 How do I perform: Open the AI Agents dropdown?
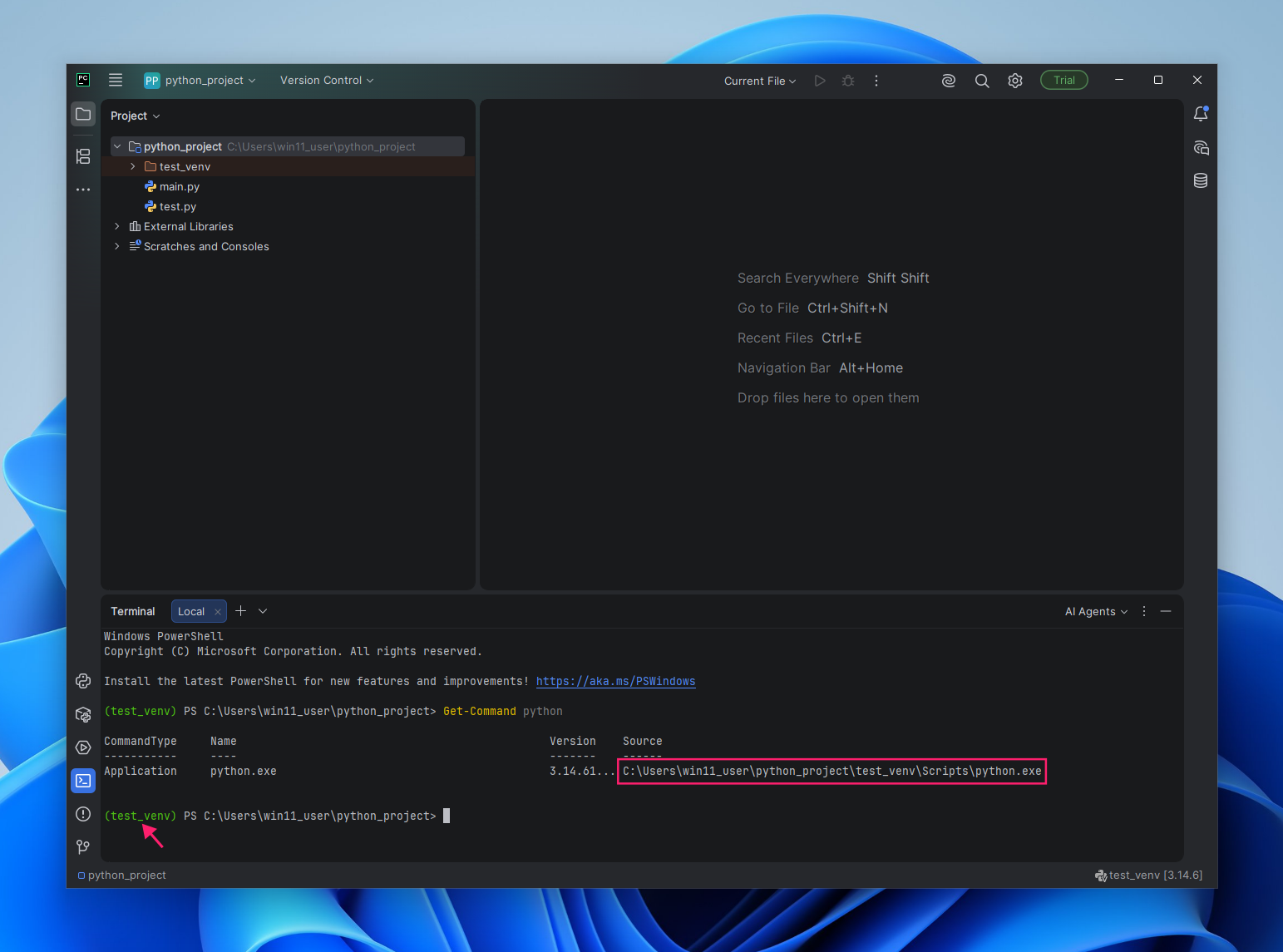[x=1096, y=612]
